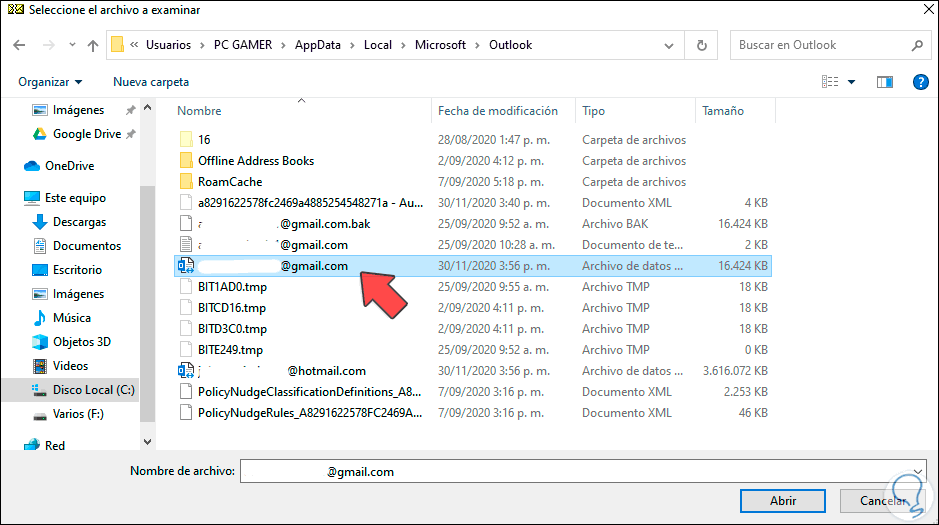Open pinned Imágenes in quick access
Image resolution: width=939 pixels, height=525 pixels.
tap(78, 110)
